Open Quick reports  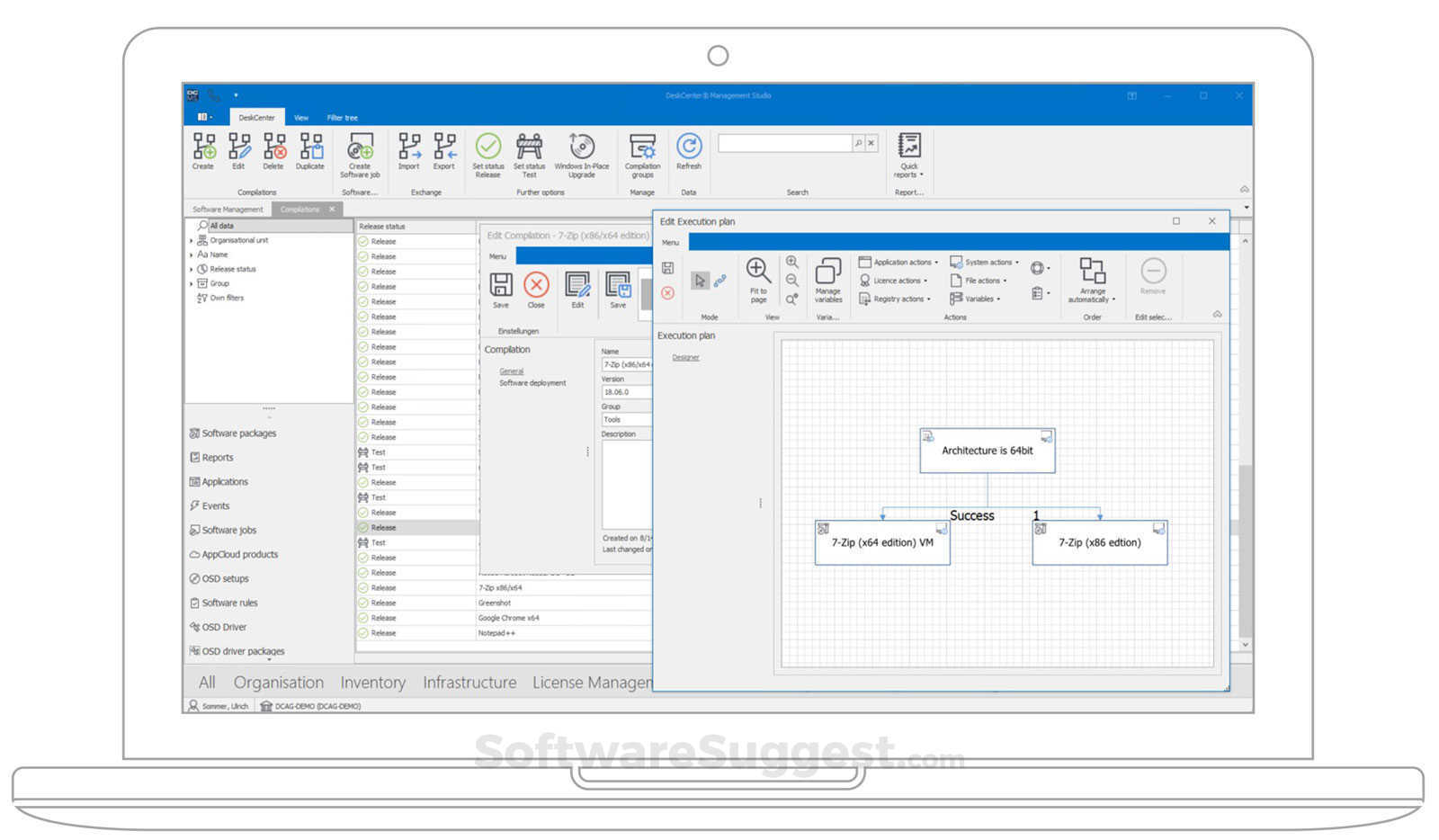pyautogui.click(x=909, y=153)
